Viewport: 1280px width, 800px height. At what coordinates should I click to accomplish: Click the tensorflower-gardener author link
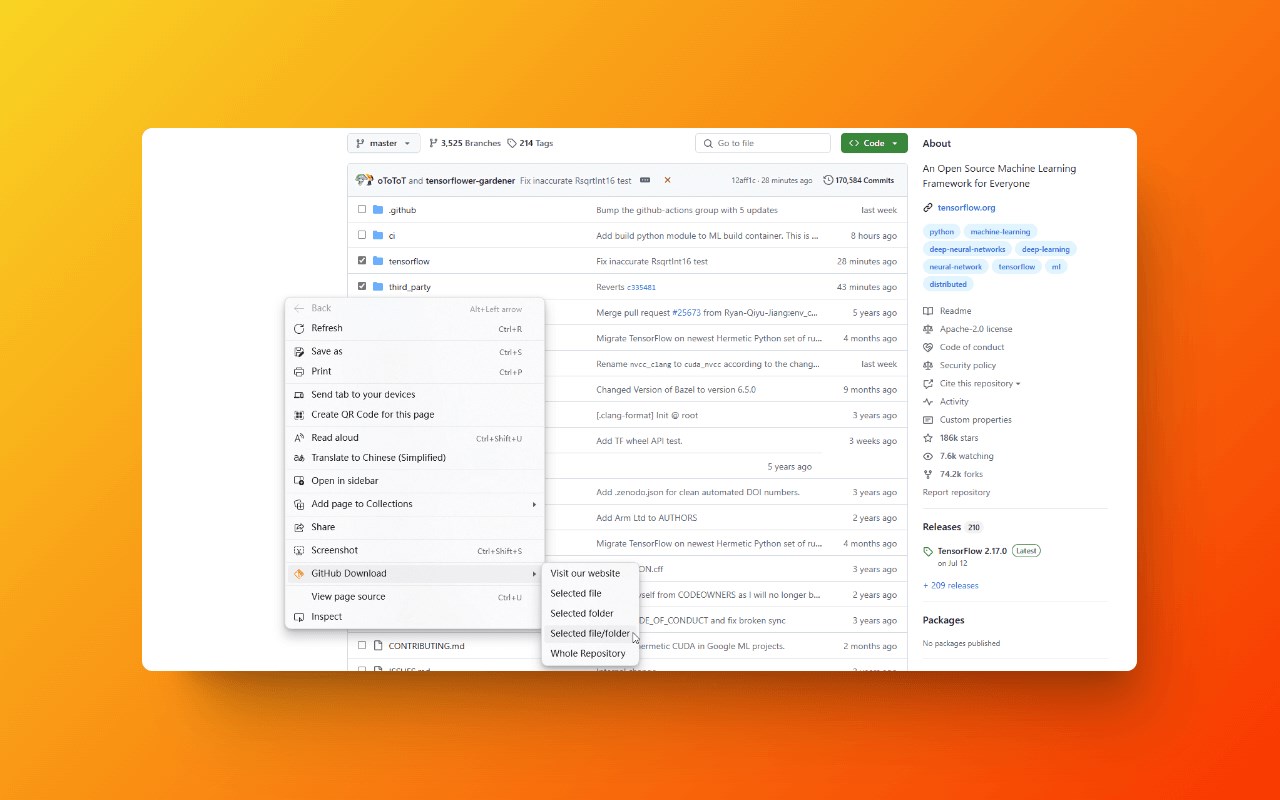(470, 181)
